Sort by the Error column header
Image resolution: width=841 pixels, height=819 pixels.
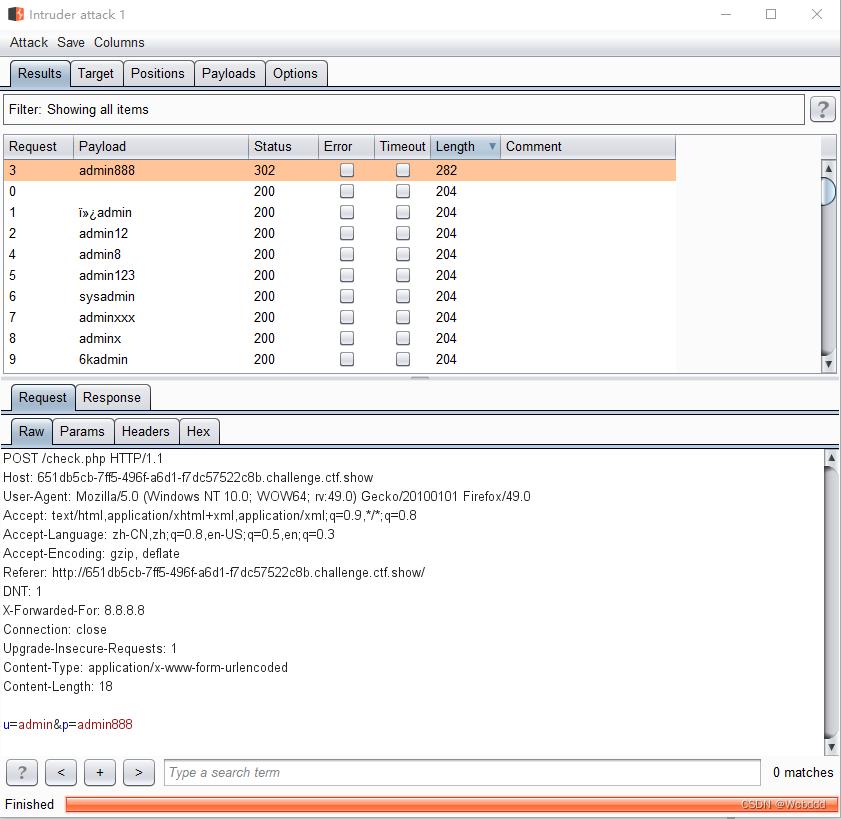click(346, 146)
